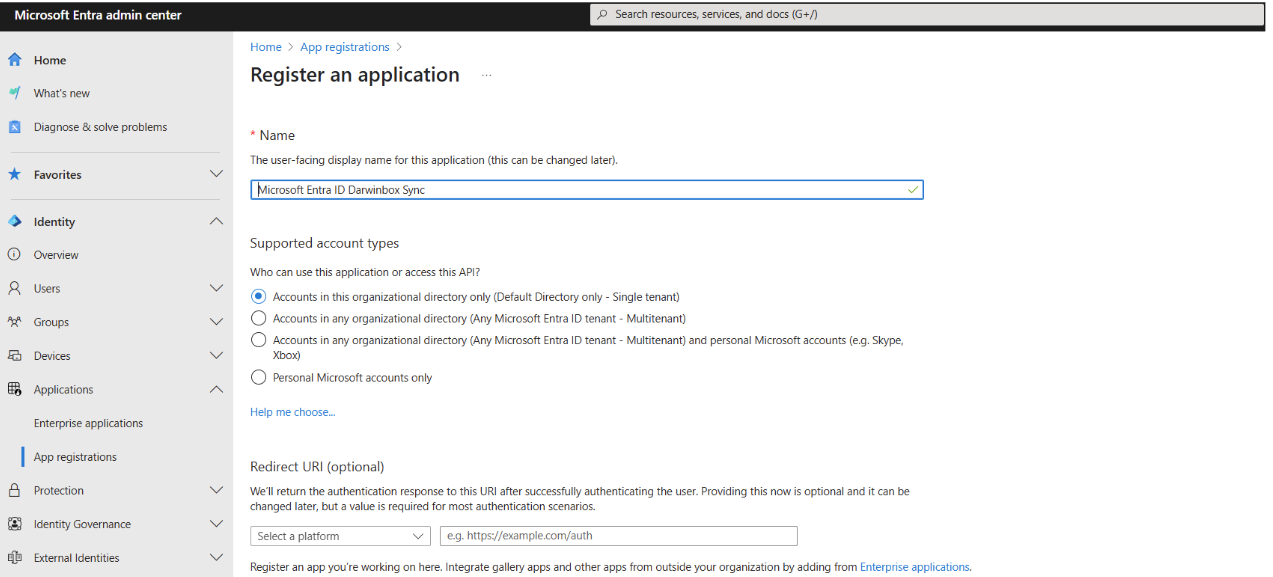The image size is (1273, 577).
Task: Open Enterprise applications in sidebar
Action: tap(88, 423)
